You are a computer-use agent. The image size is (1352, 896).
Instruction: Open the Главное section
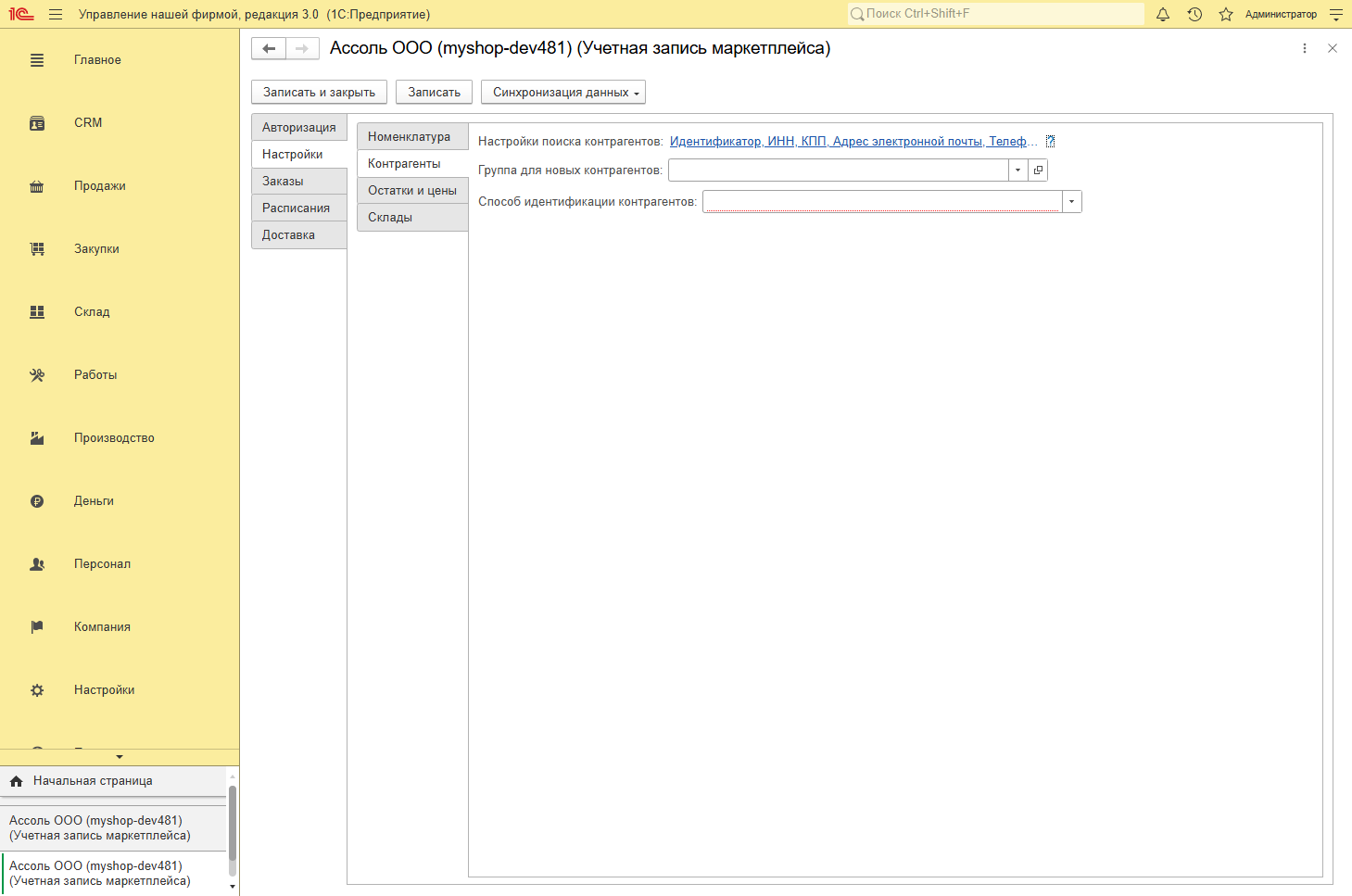pyautogui.click(x=97, y=60)
